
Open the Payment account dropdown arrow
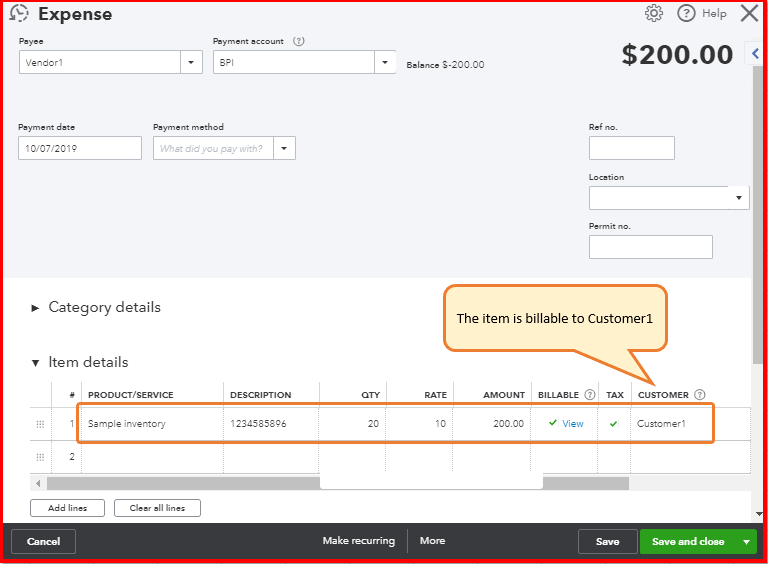click(x=385, y=63)
